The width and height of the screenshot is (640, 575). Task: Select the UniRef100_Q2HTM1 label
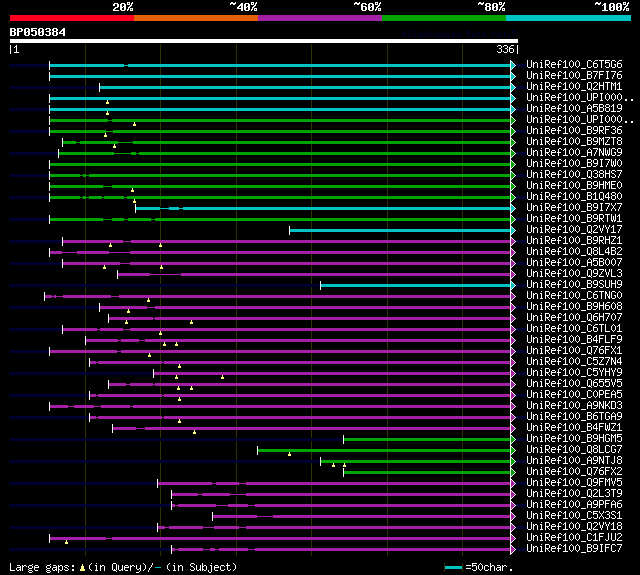tap(574, 87)
